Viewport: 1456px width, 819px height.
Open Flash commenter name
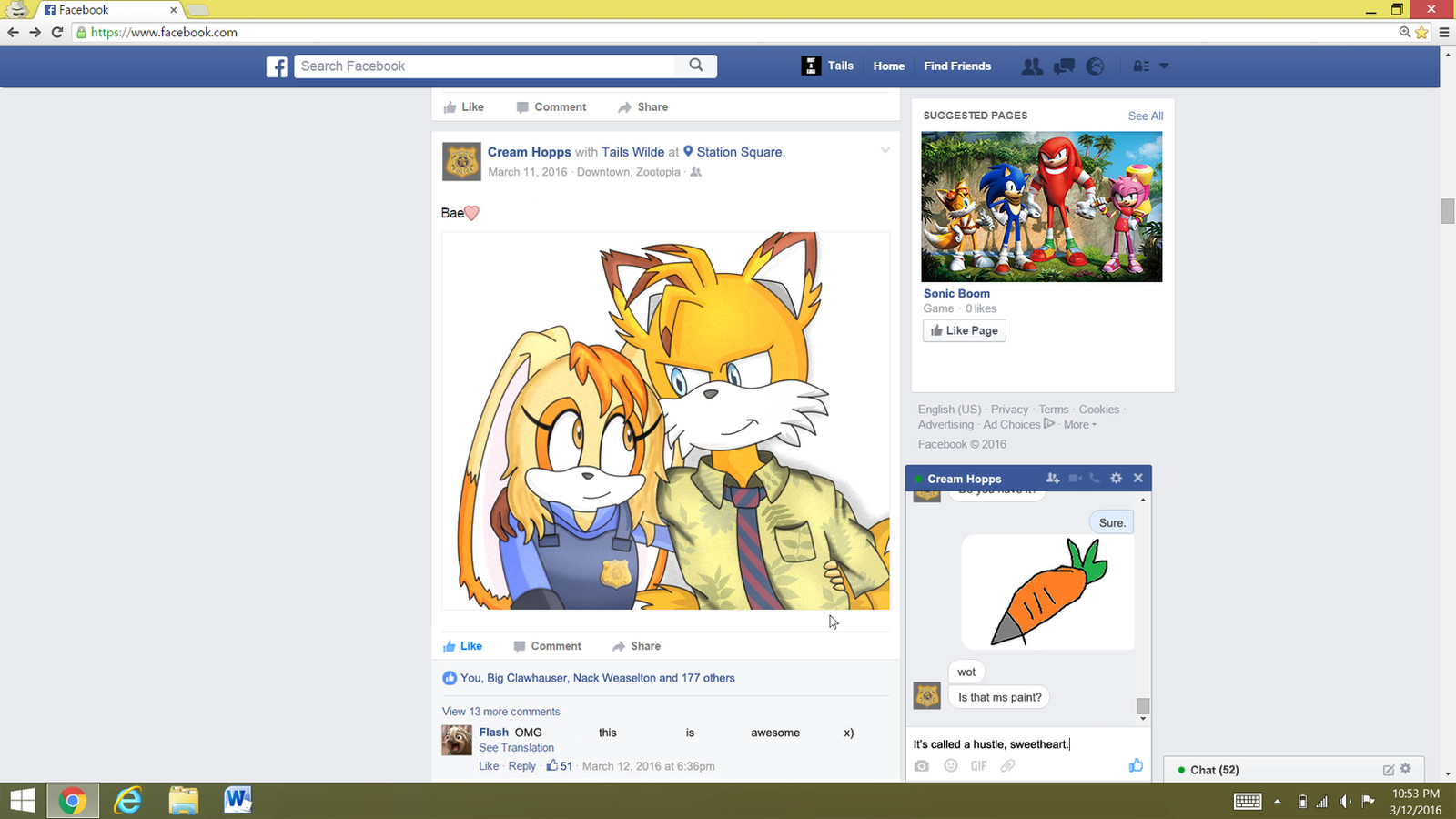coord(494,733)
